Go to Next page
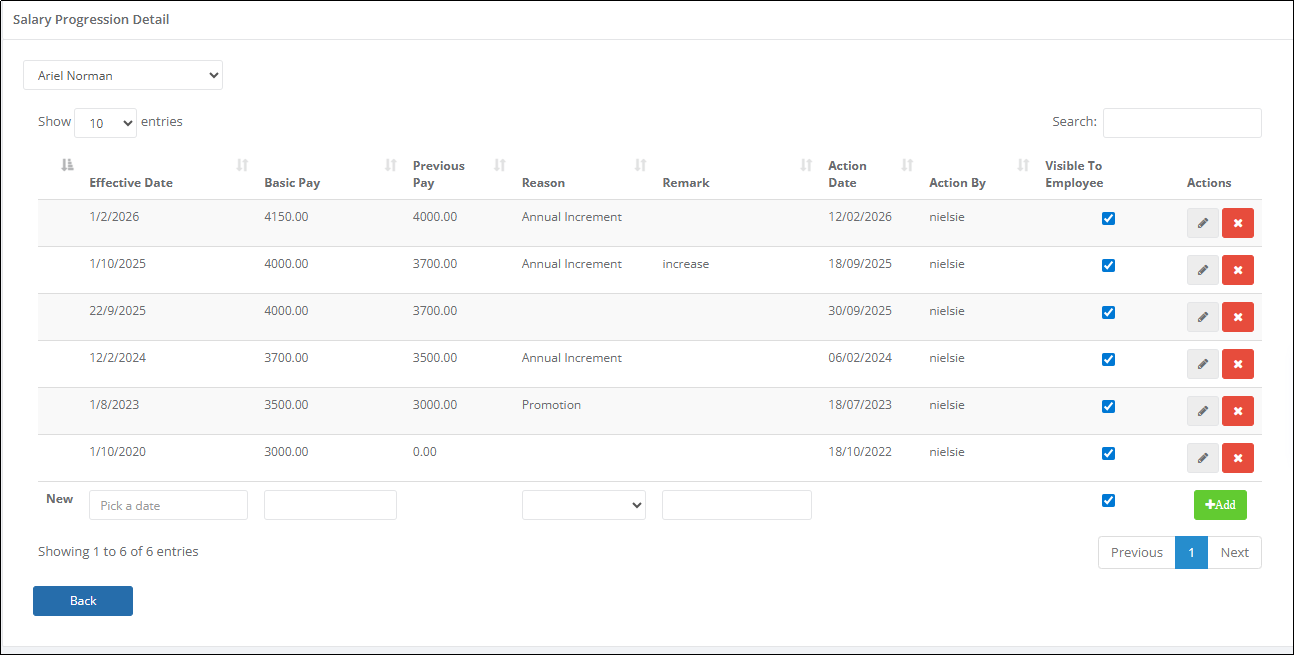 [1235, 552]
